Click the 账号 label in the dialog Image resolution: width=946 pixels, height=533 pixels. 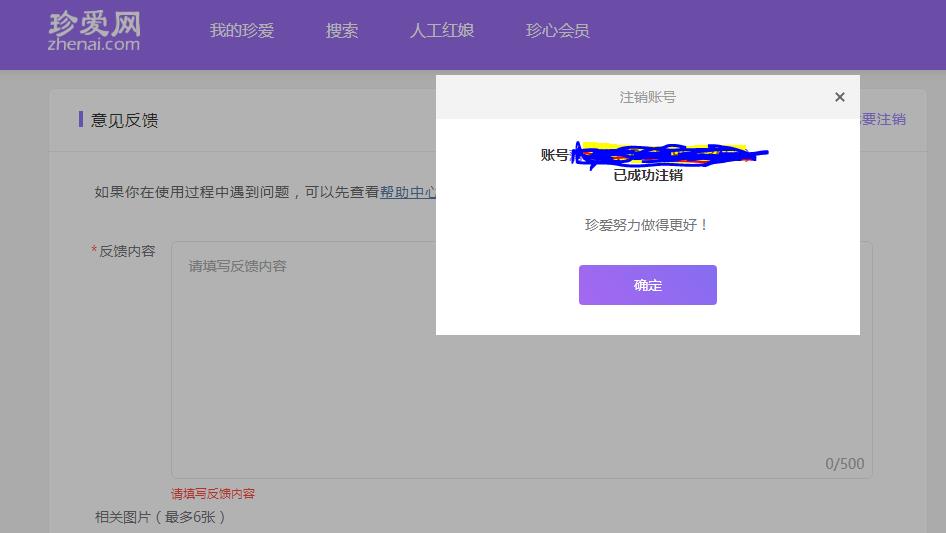554,155
